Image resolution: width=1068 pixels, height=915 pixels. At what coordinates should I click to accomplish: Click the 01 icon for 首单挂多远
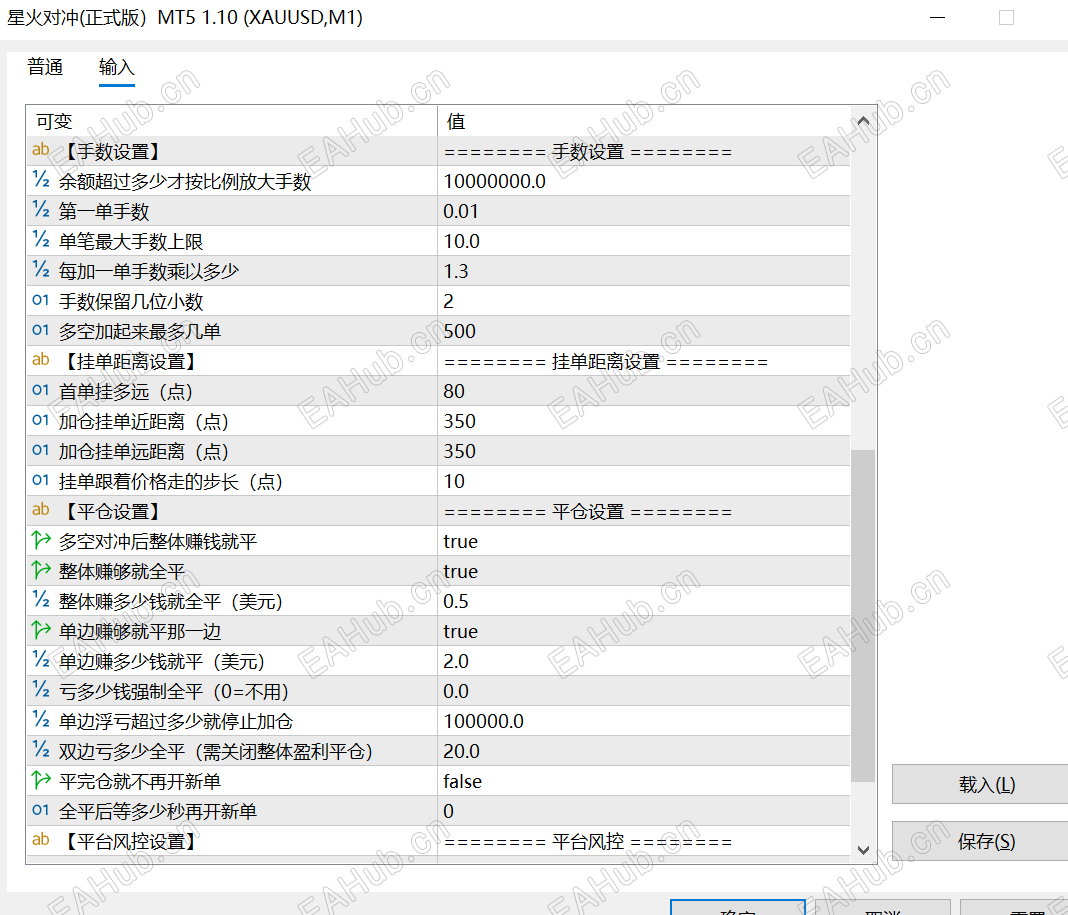click(41, 390)
